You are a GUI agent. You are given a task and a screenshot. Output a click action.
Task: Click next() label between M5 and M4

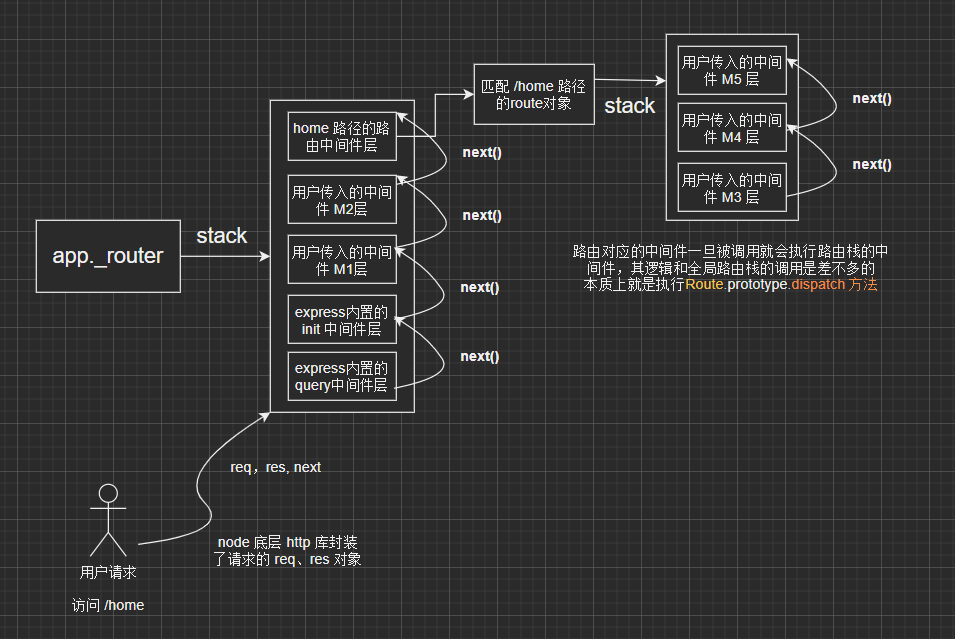coord(871,98)
